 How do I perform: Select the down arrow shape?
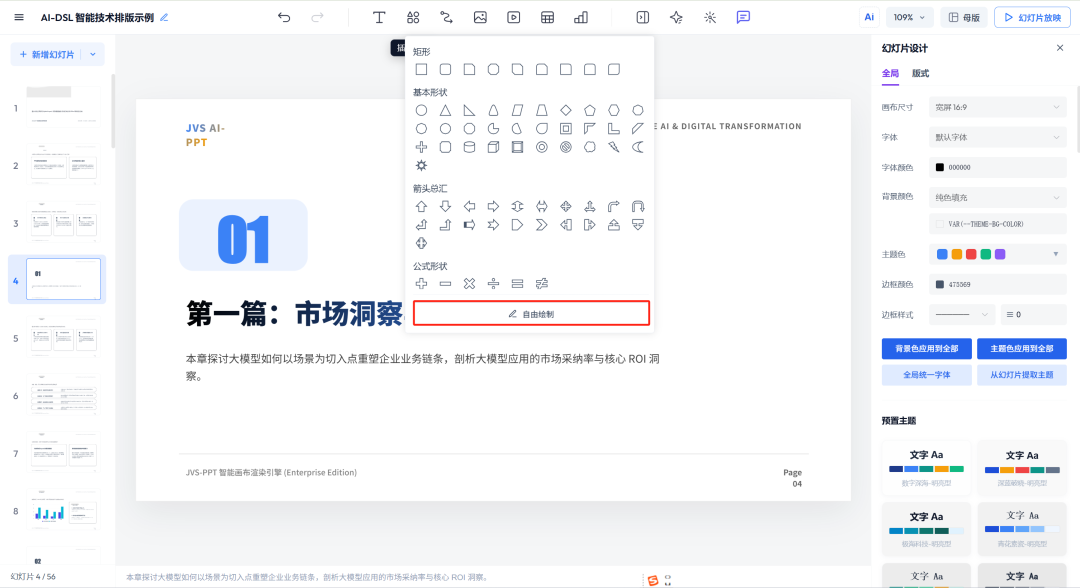pyautogui.click(x=446, y=207)
